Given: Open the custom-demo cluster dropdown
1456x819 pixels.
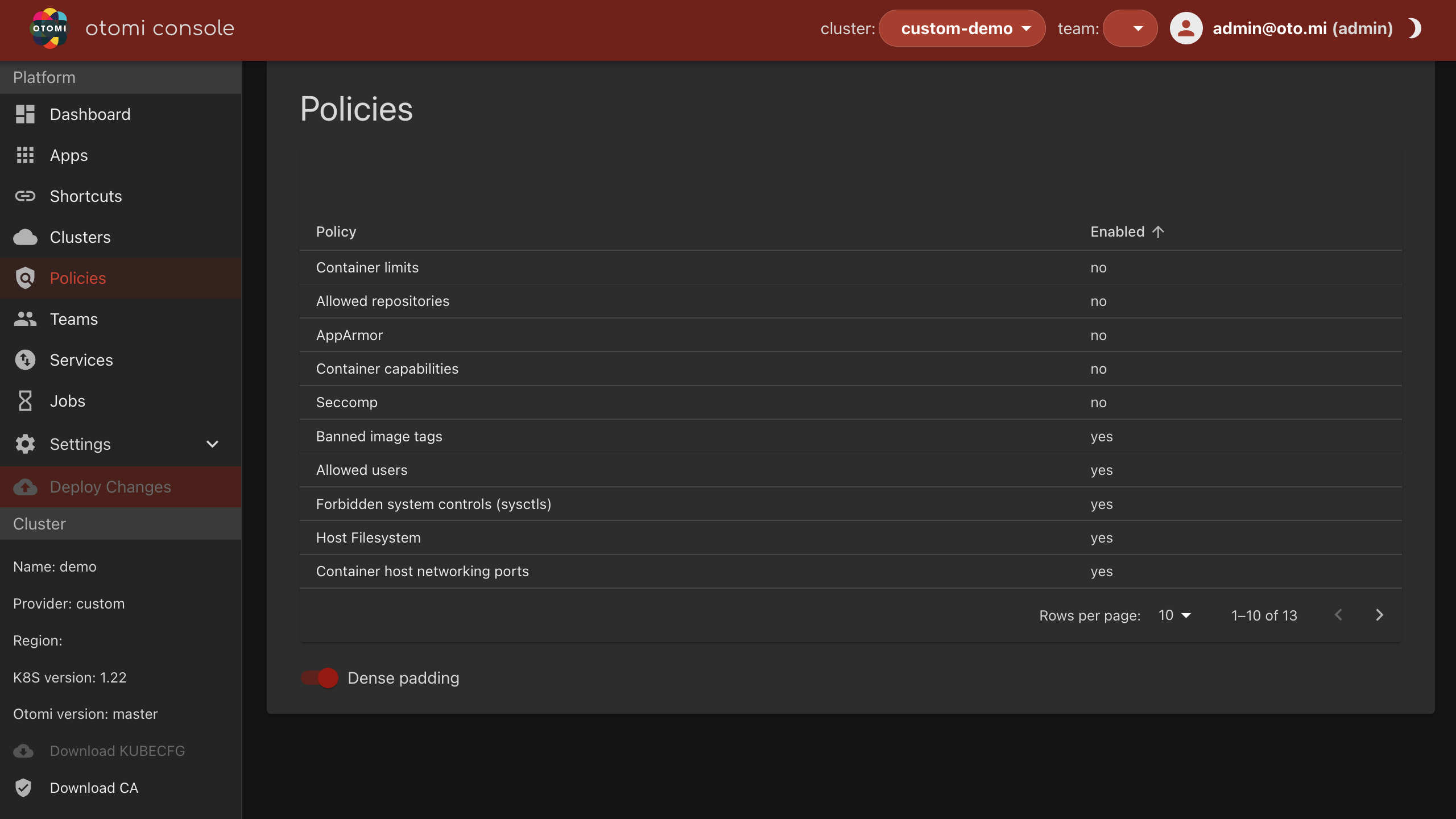Looking at the screenshot, I should click(962, 28).
